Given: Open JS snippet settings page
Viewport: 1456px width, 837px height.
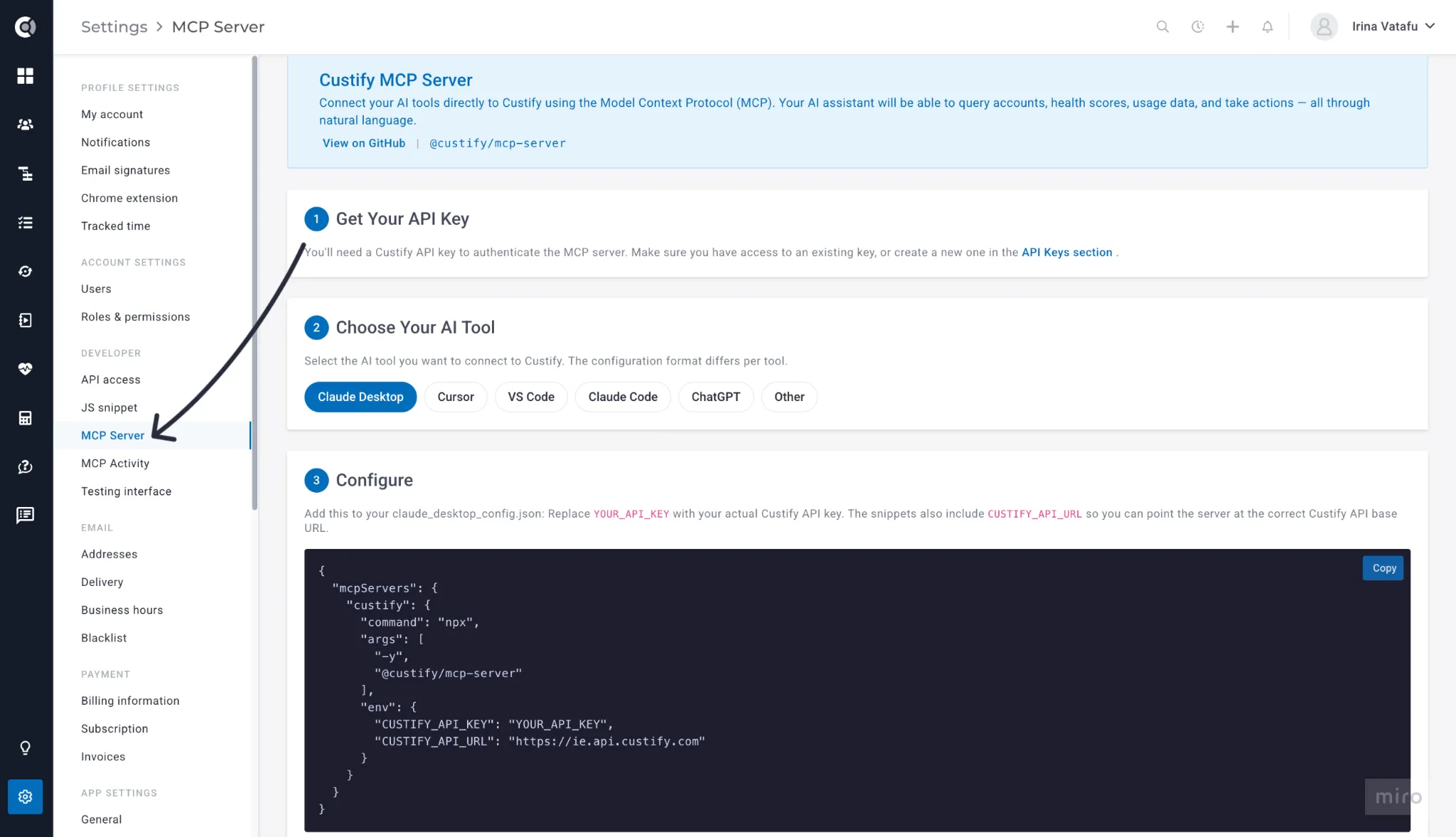Looking at the screenshot, I should click(x=109, y=407).
